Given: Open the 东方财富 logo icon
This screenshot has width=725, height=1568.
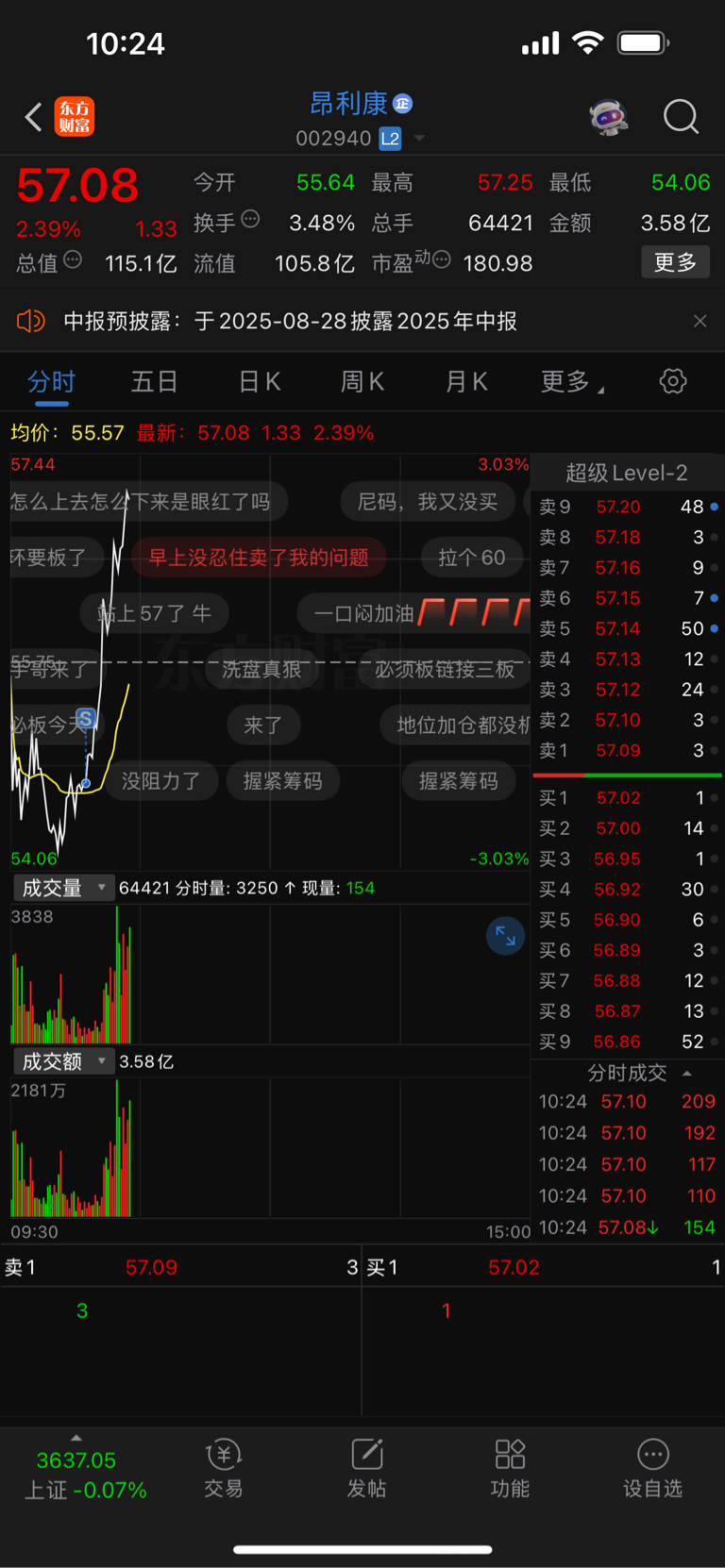Looking at the screenshot, I should pyautogui.click(x=75, y=117).
